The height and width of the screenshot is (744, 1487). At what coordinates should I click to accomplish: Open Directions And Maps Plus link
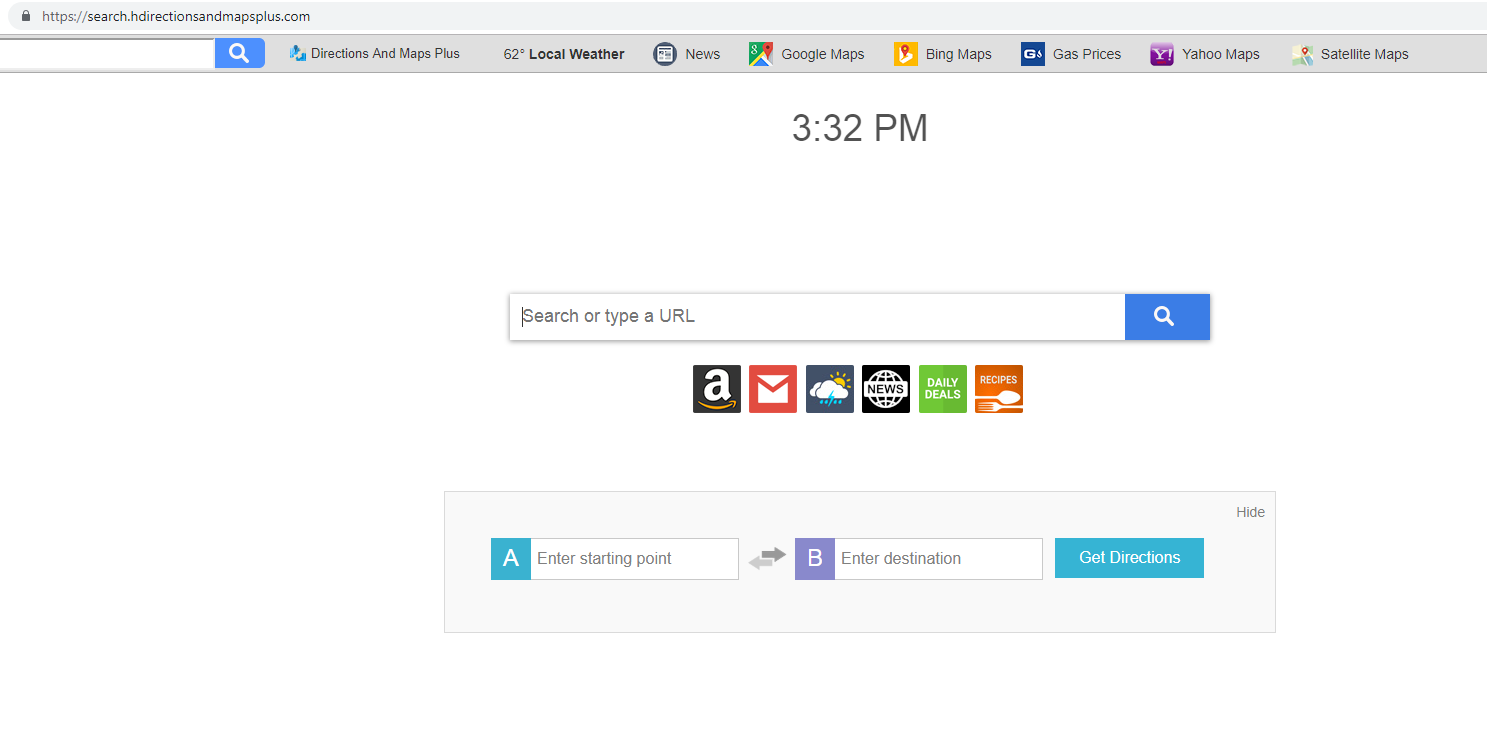(x=385, y=54)
